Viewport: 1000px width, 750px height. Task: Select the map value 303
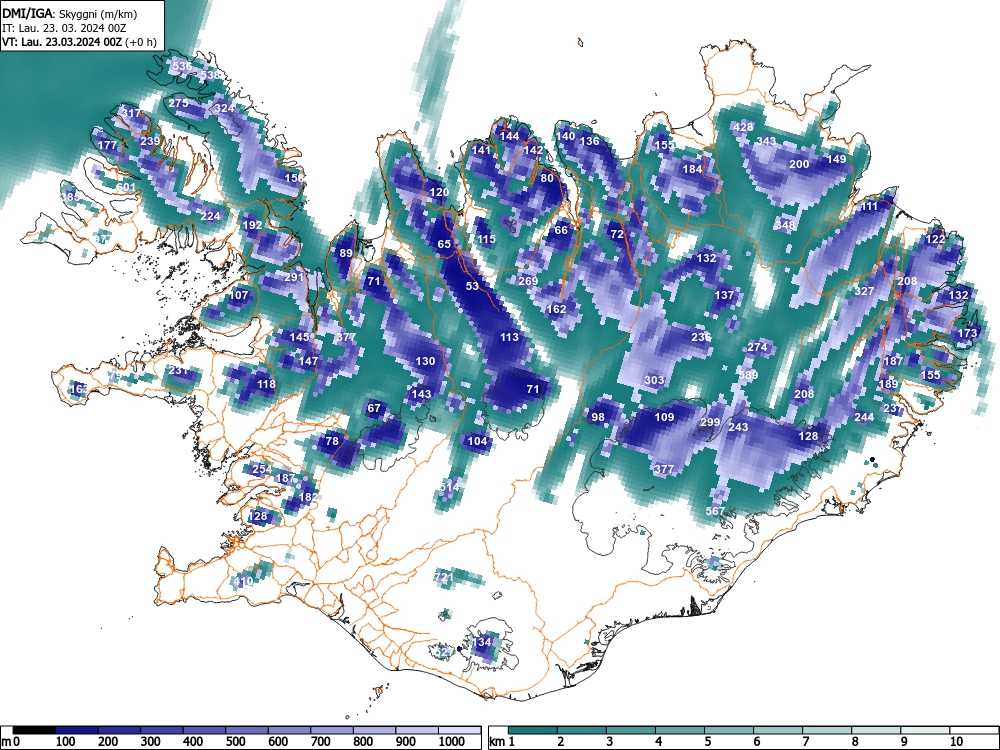point(654,380)
